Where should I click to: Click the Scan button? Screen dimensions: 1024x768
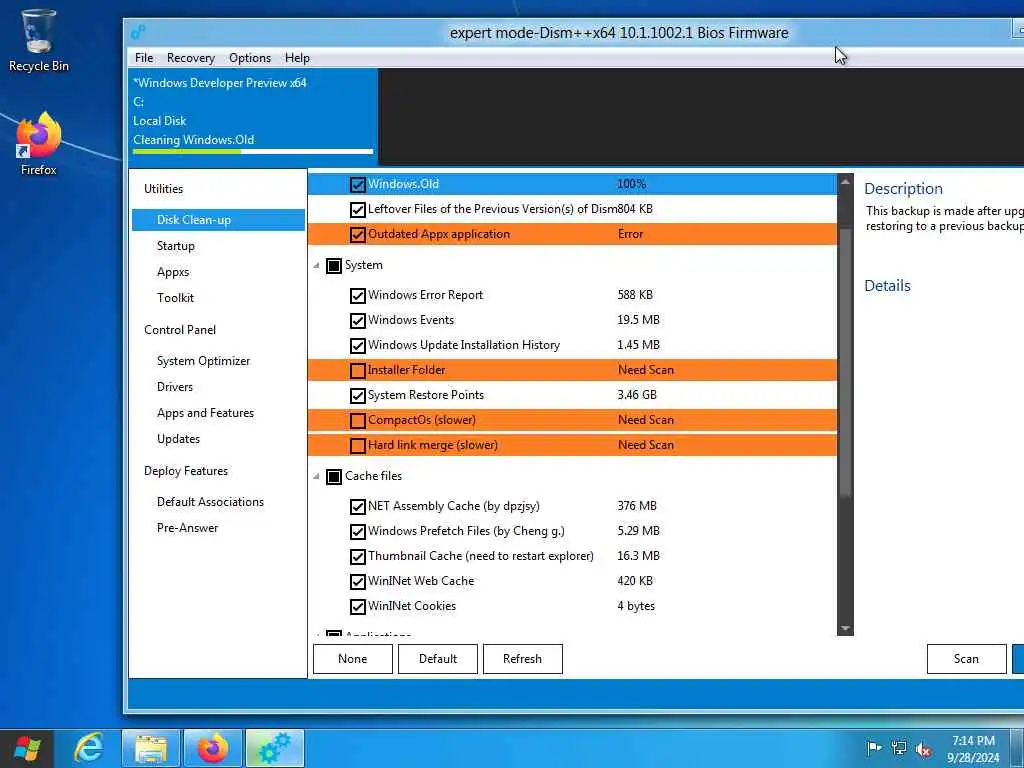966,659
